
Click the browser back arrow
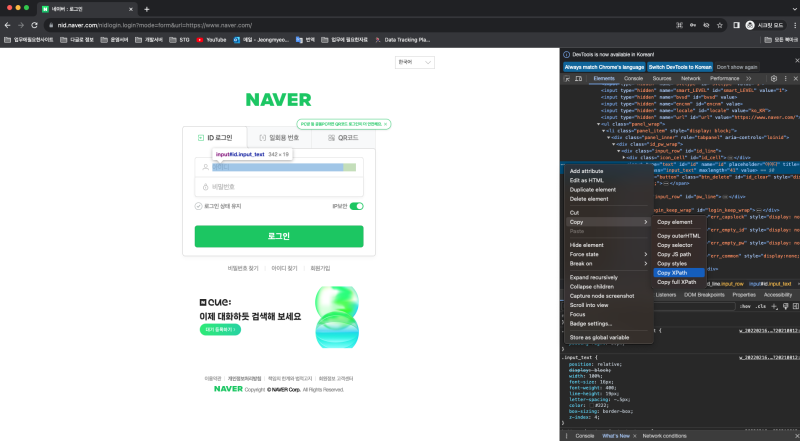(x=7, y=25)
